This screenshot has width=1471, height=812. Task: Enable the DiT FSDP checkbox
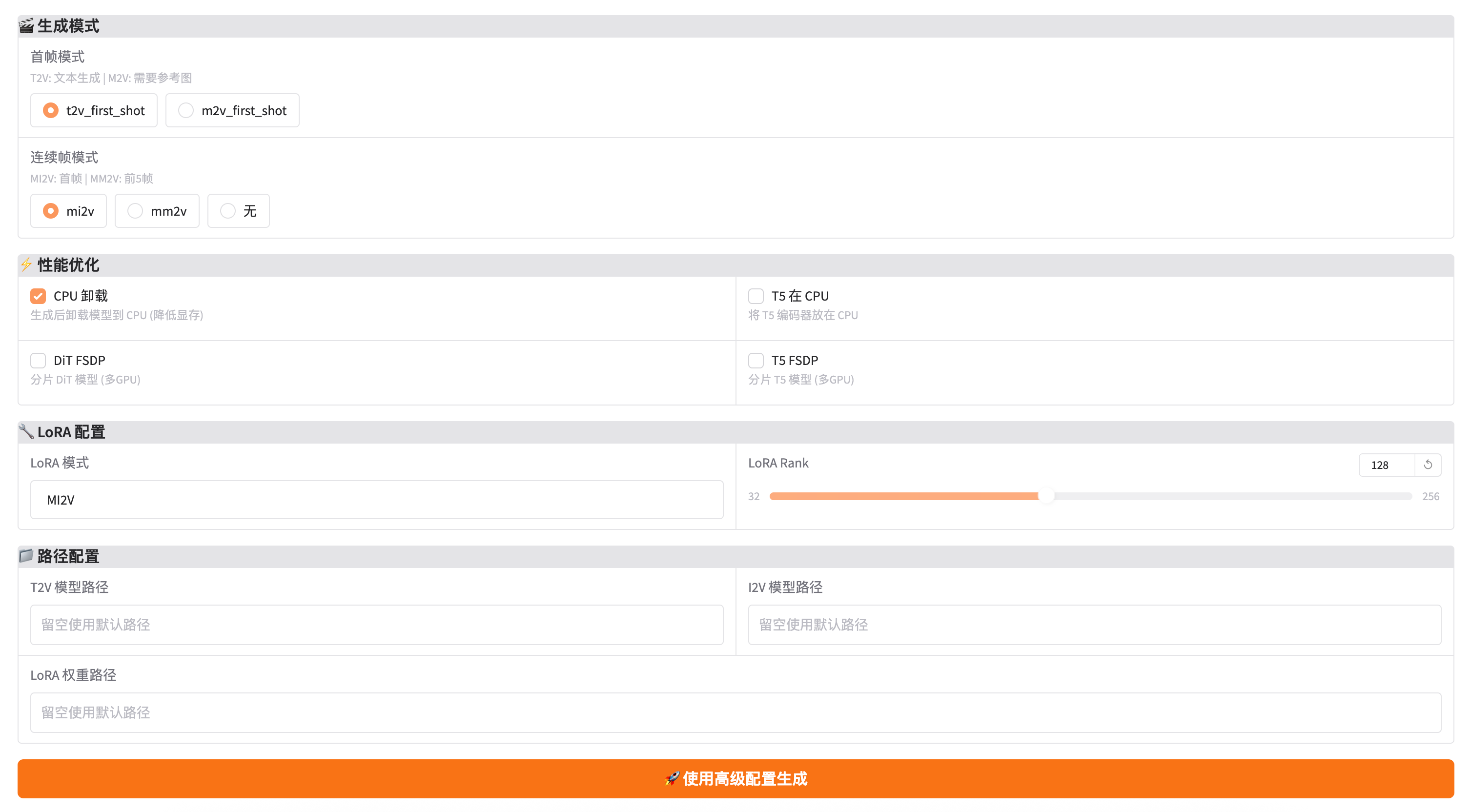click(x=38, y=360)
